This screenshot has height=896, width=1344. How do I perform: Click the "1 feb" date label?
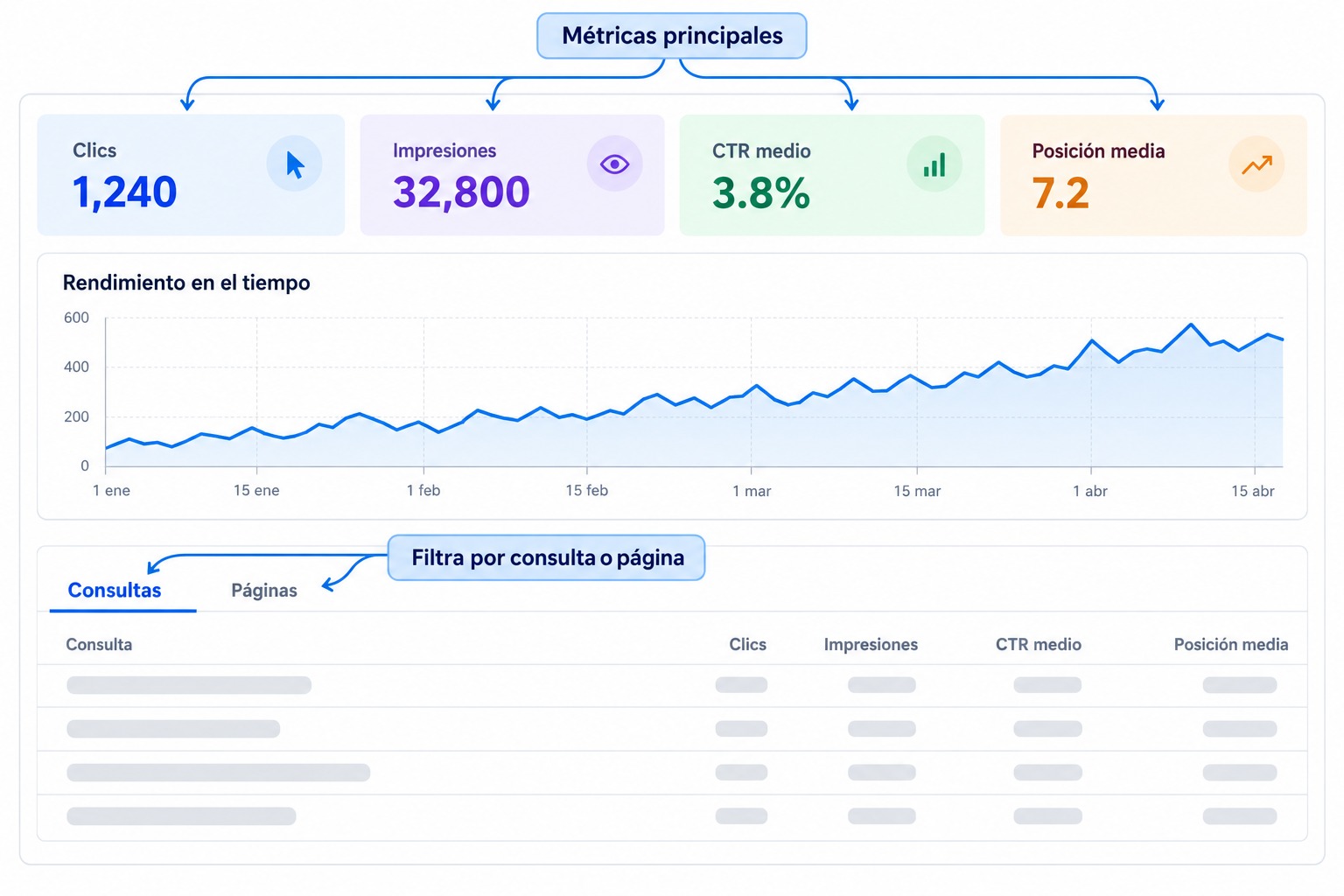click(423, 491)
